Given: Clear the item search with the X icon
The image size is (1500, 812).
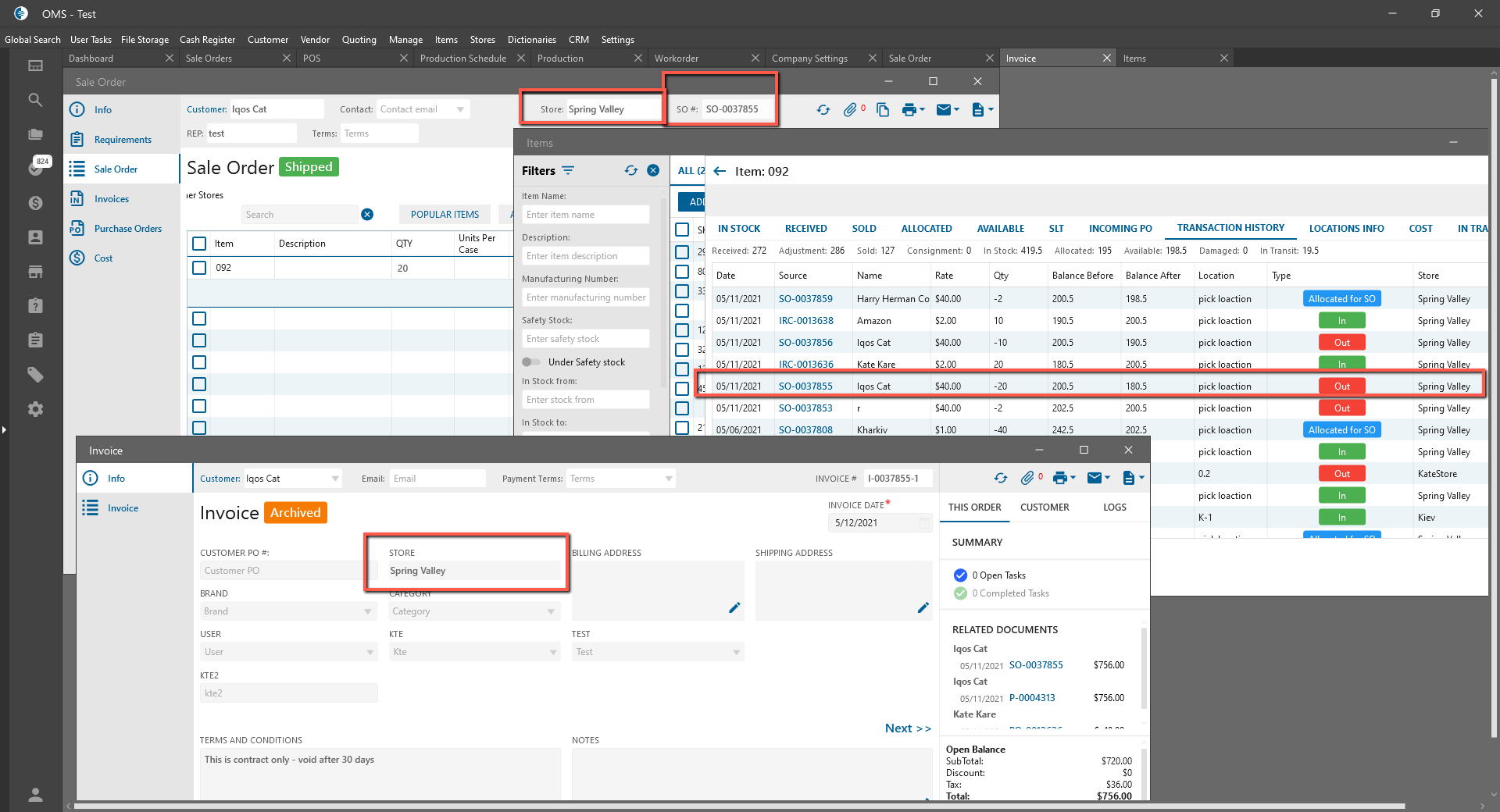Looking at the screenshot, I should pos(367,215).
